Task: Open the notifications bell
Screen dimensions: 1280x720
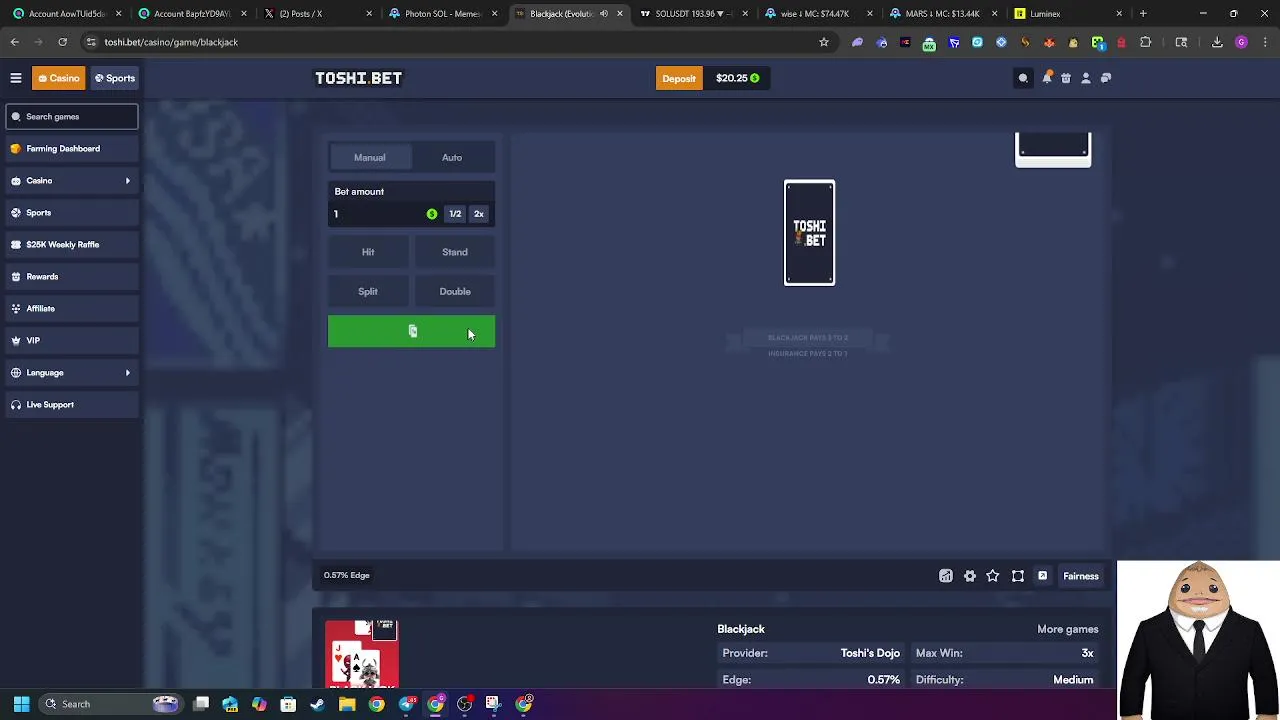Action: 1047,78
